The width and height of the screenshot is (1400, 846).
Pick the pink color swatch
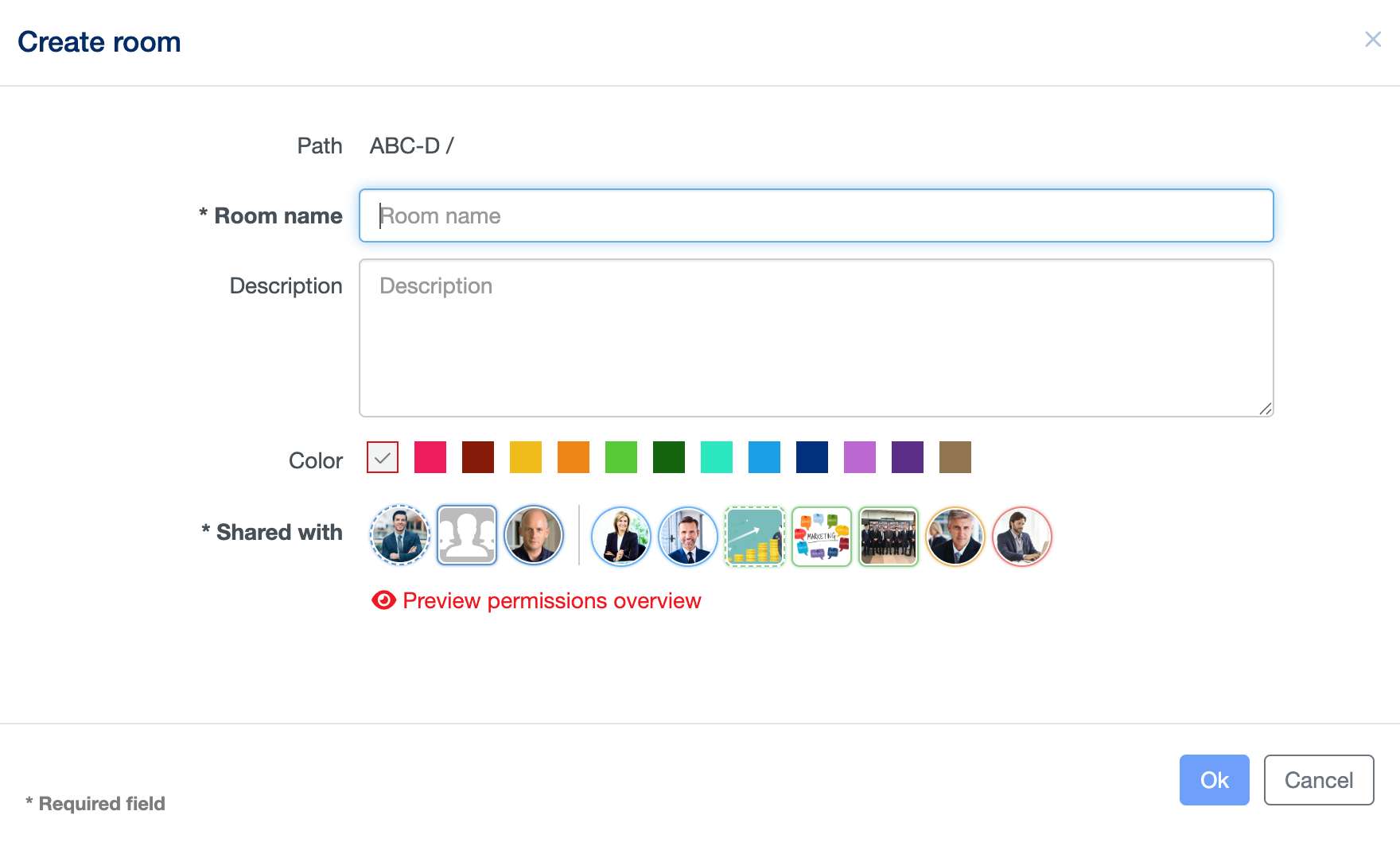click(430, 457)
